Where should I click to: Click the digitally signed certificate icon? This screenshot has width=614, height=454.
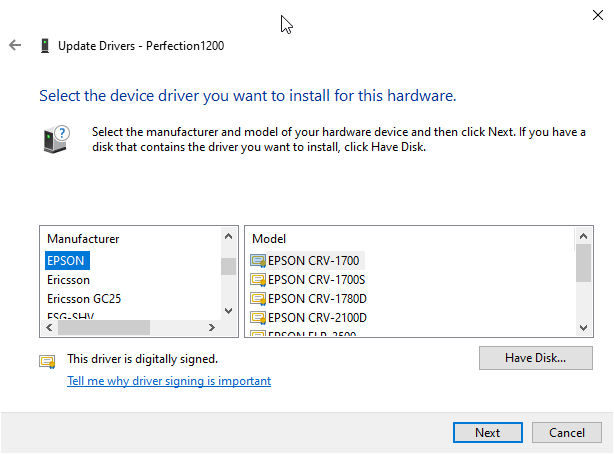point(47,361)
